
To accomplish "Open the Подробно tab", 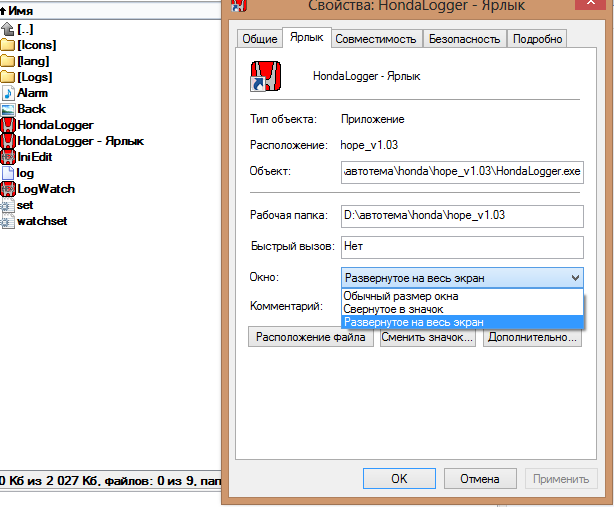I will coord(537,39).
